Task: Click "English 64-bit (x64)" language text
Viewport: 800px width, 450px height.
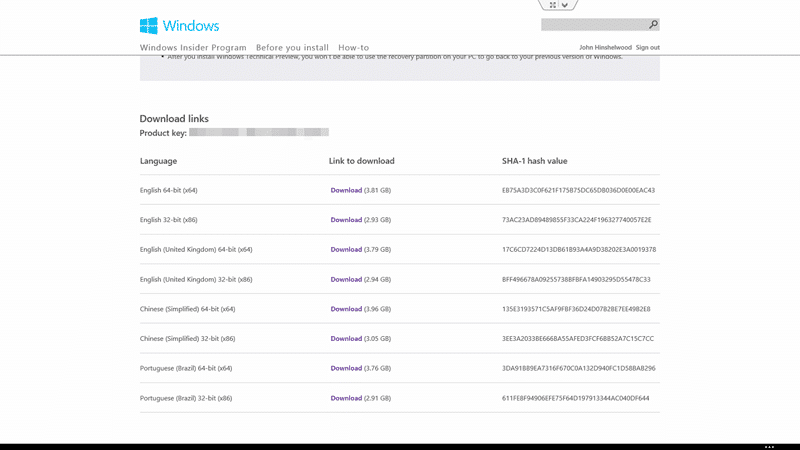Action: 168,190
